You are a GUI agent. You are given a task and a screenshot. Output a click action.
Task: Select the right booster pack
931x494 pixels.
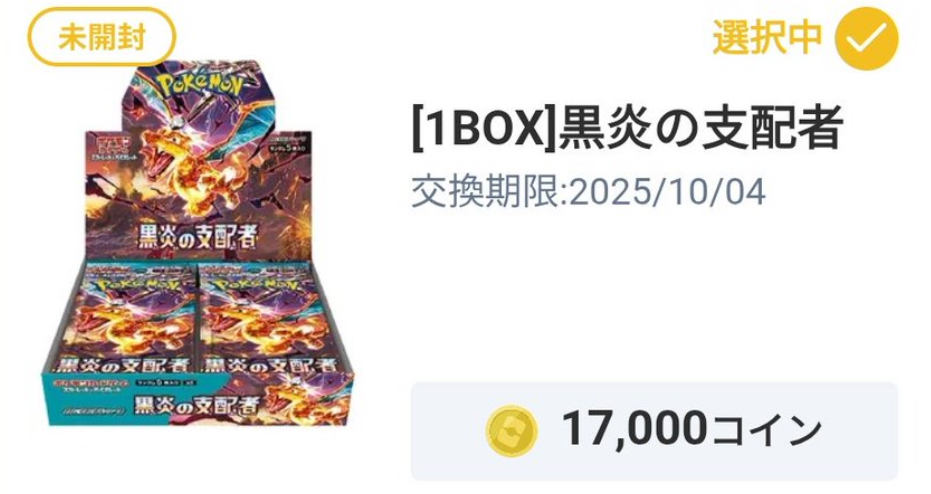[x=257, y=319]
